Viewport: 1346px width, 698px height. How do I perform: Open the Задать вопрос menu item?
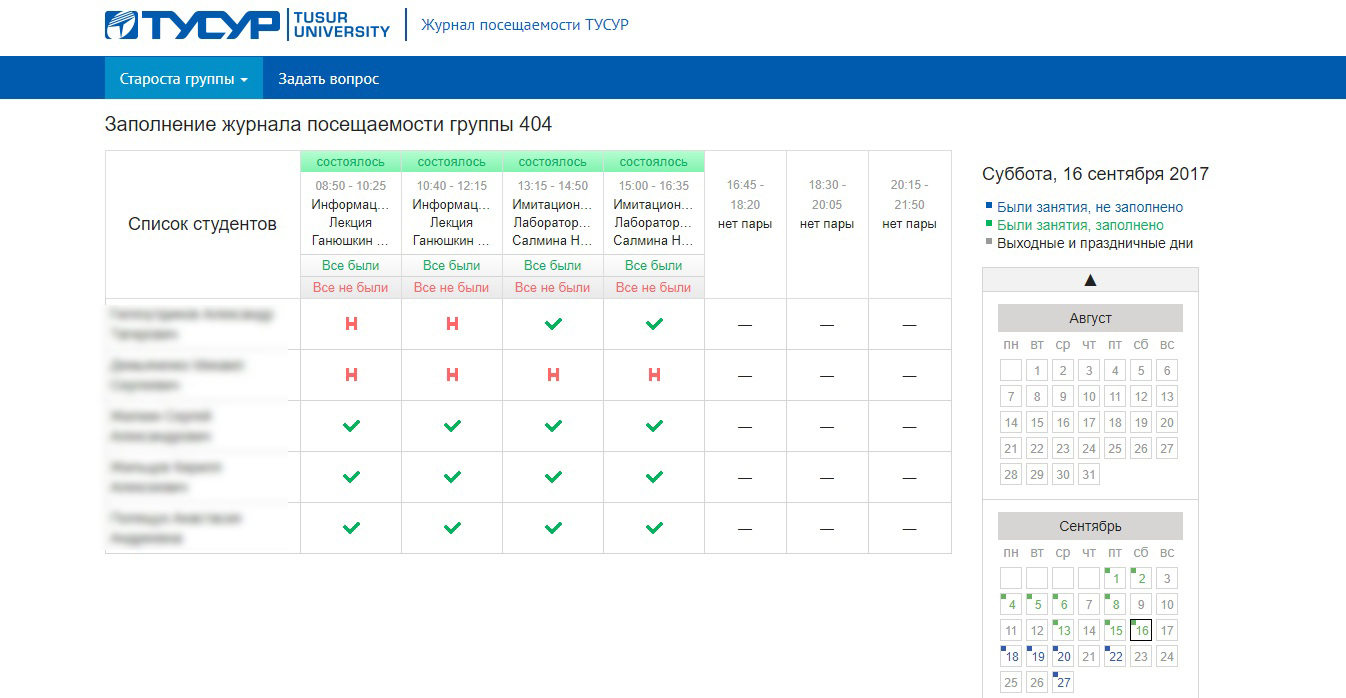point(328,79)
